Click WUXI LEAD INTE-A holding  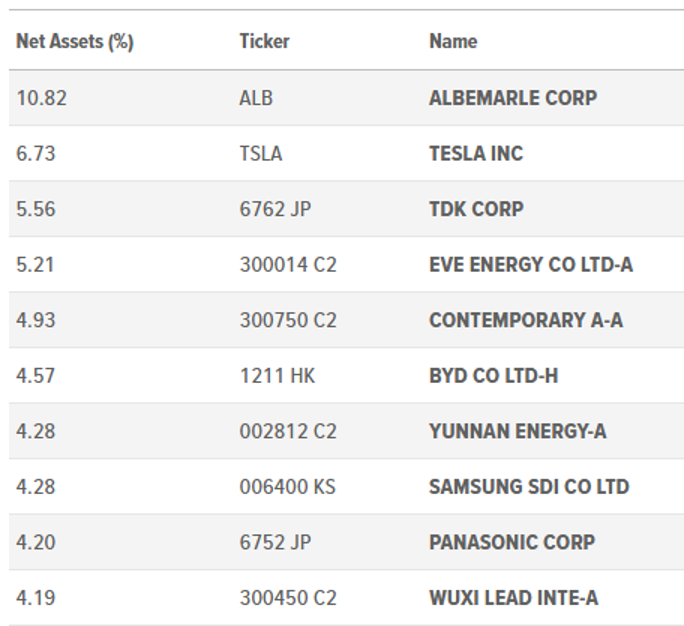click(x=513, y=598)
